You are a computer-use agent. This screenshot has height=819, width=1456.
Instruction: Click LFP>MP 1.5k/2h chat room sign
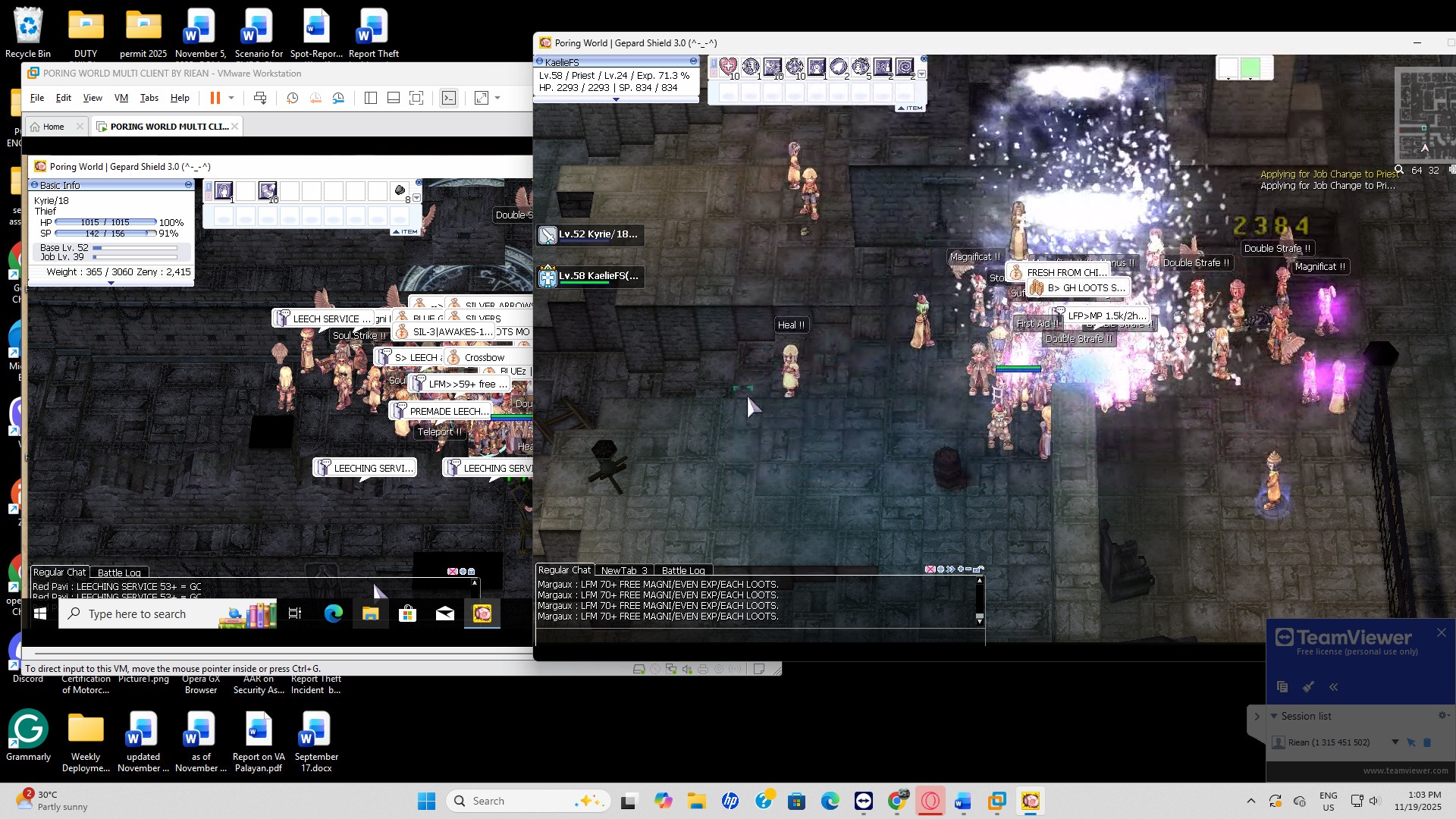click(x=1100, y=316)
